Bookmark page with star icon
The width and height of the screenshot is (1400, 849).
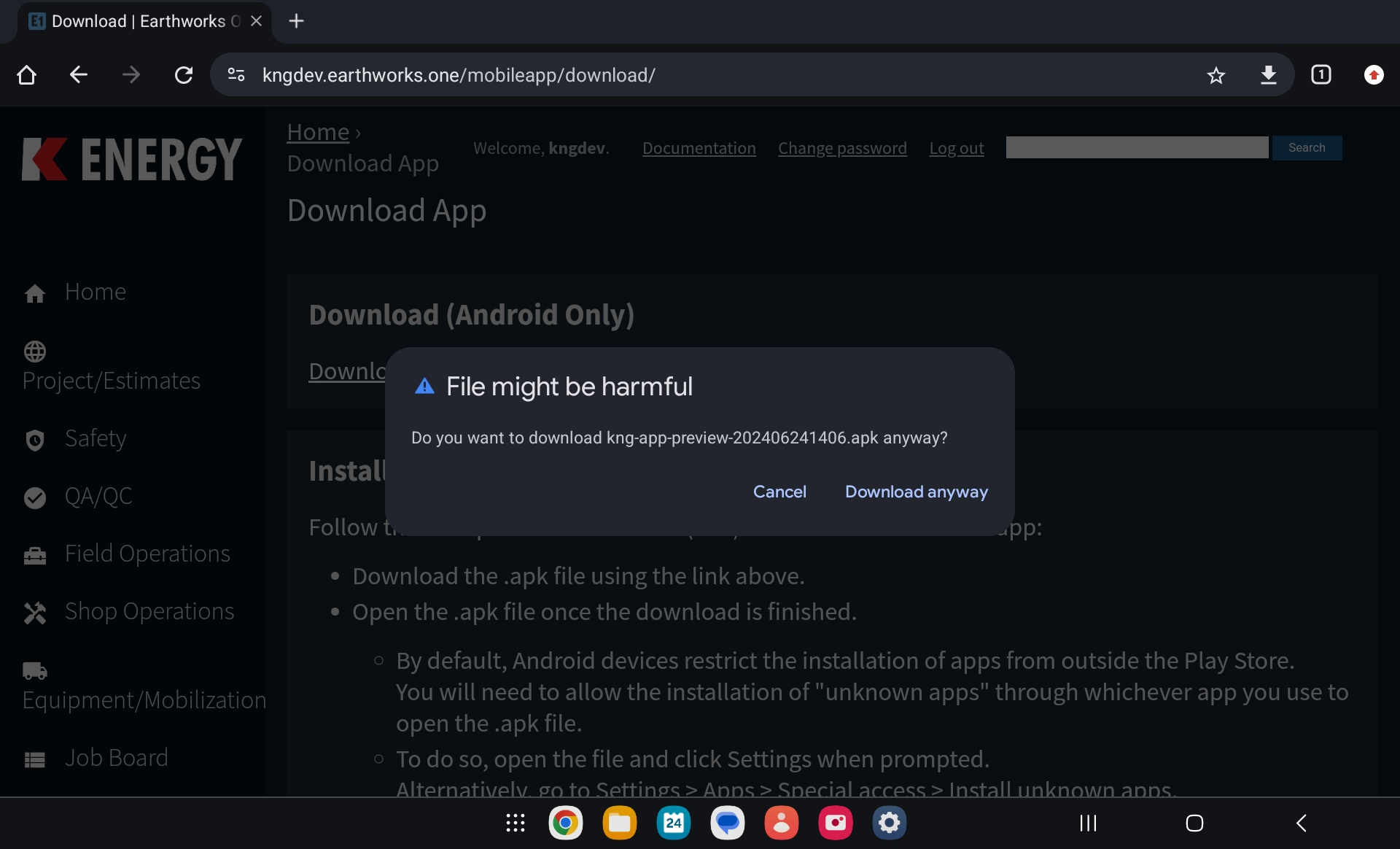click(x=1216, y=75)
